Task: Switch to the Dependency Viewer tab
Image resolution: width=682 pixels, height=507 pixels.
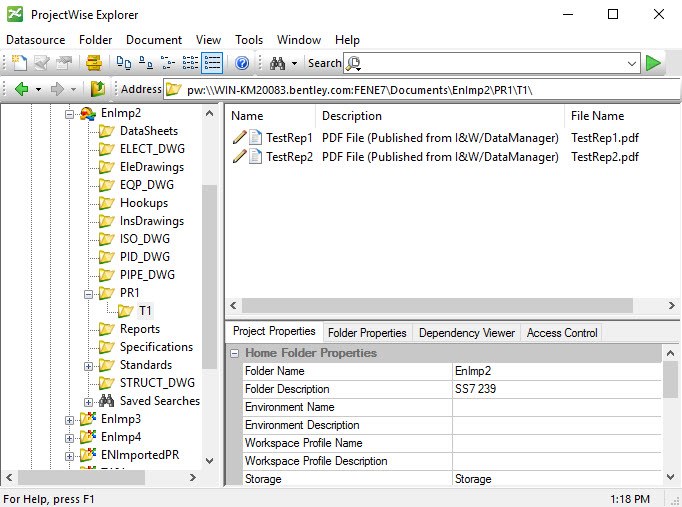Action: 467,333
